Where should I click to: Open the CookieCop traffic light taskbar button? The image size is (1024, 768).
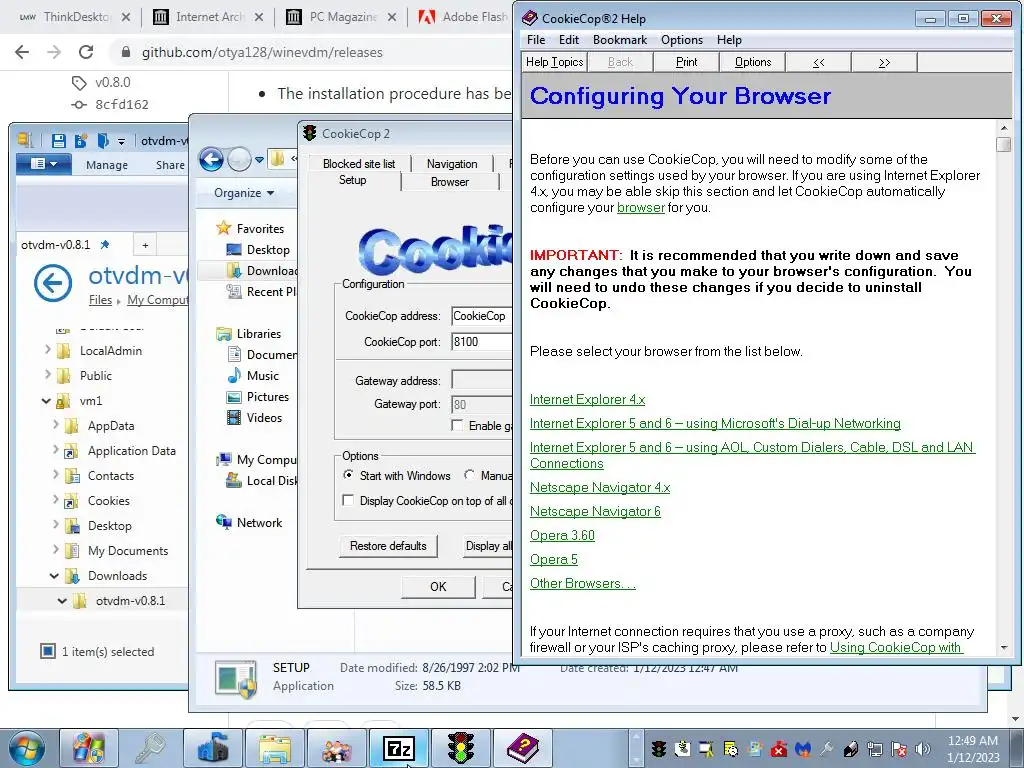click(460, 748)
